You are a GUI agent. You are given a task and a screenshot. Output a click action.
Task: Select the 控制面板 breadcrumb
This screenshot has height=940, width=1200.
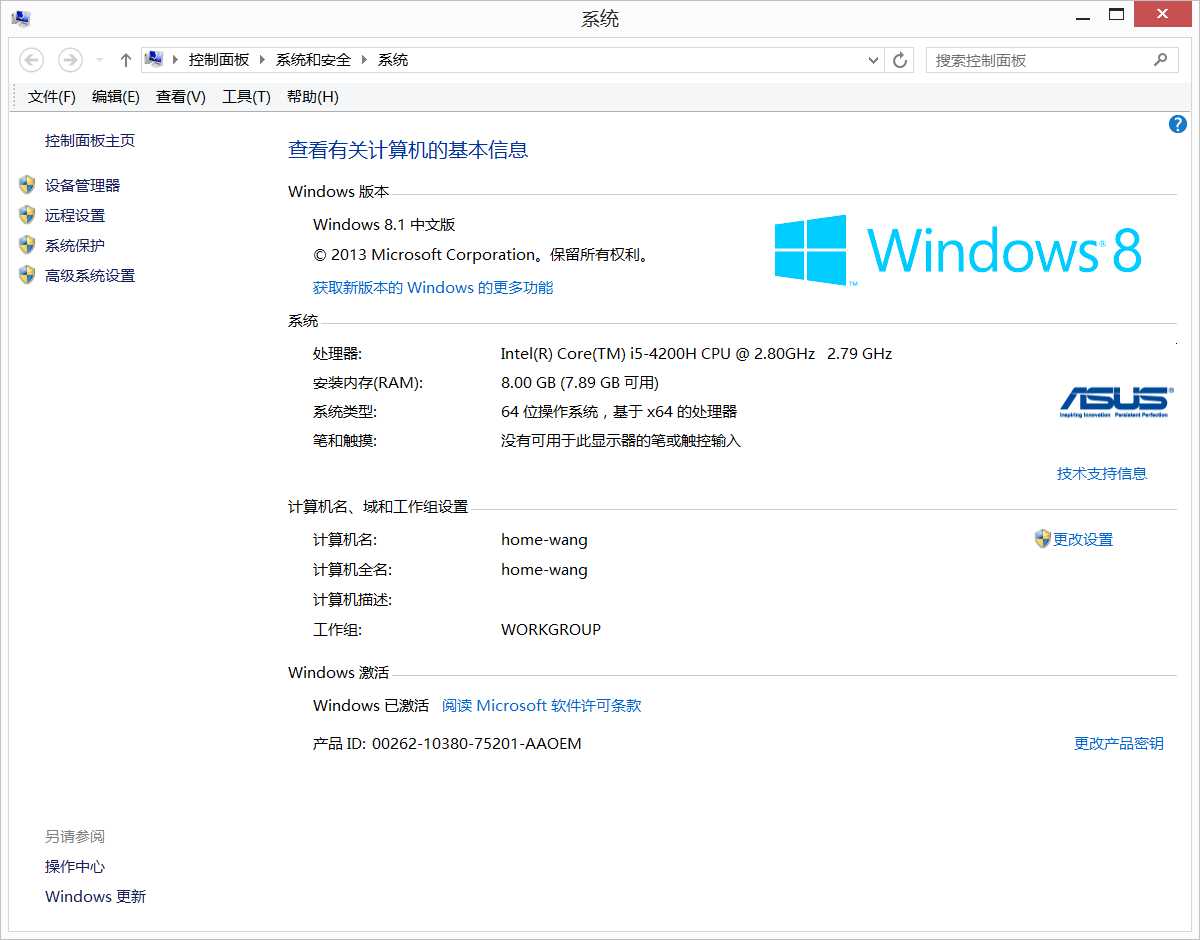pos(219,60)
